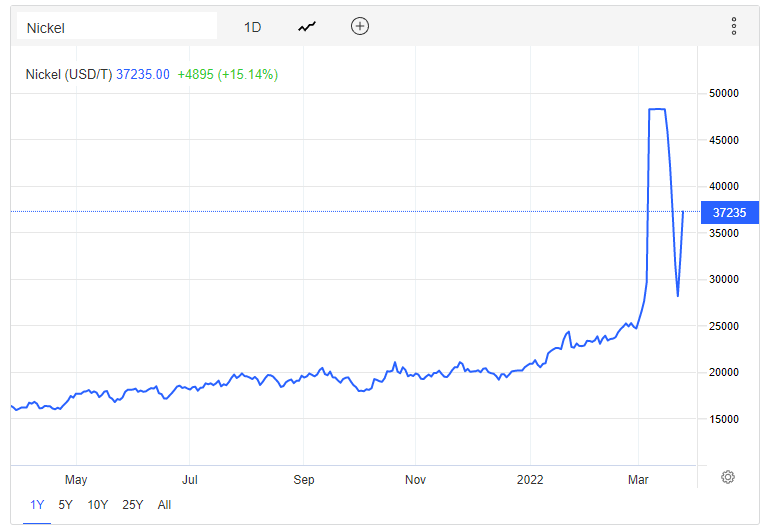Click the May date axis label

pyautogui.click(x=76, y=480)
